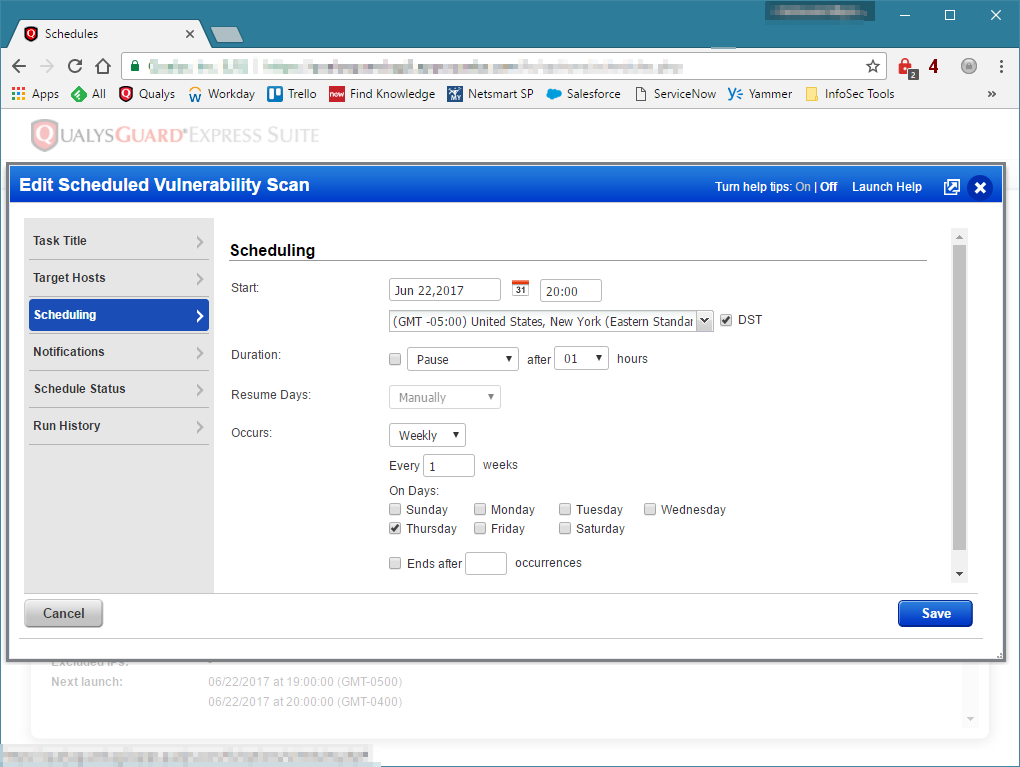The image size is (1020, 767).
Task: Click the start time input field
Action: pyautogui.click(x=570, y=291)
